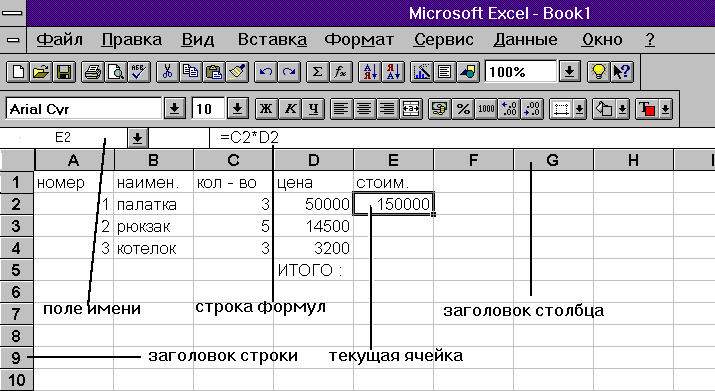Image resolution: width=715 pixels, height=391 pixels.
Task: Click the Decrease Decimal icon
Action: [x=533, y=109]
